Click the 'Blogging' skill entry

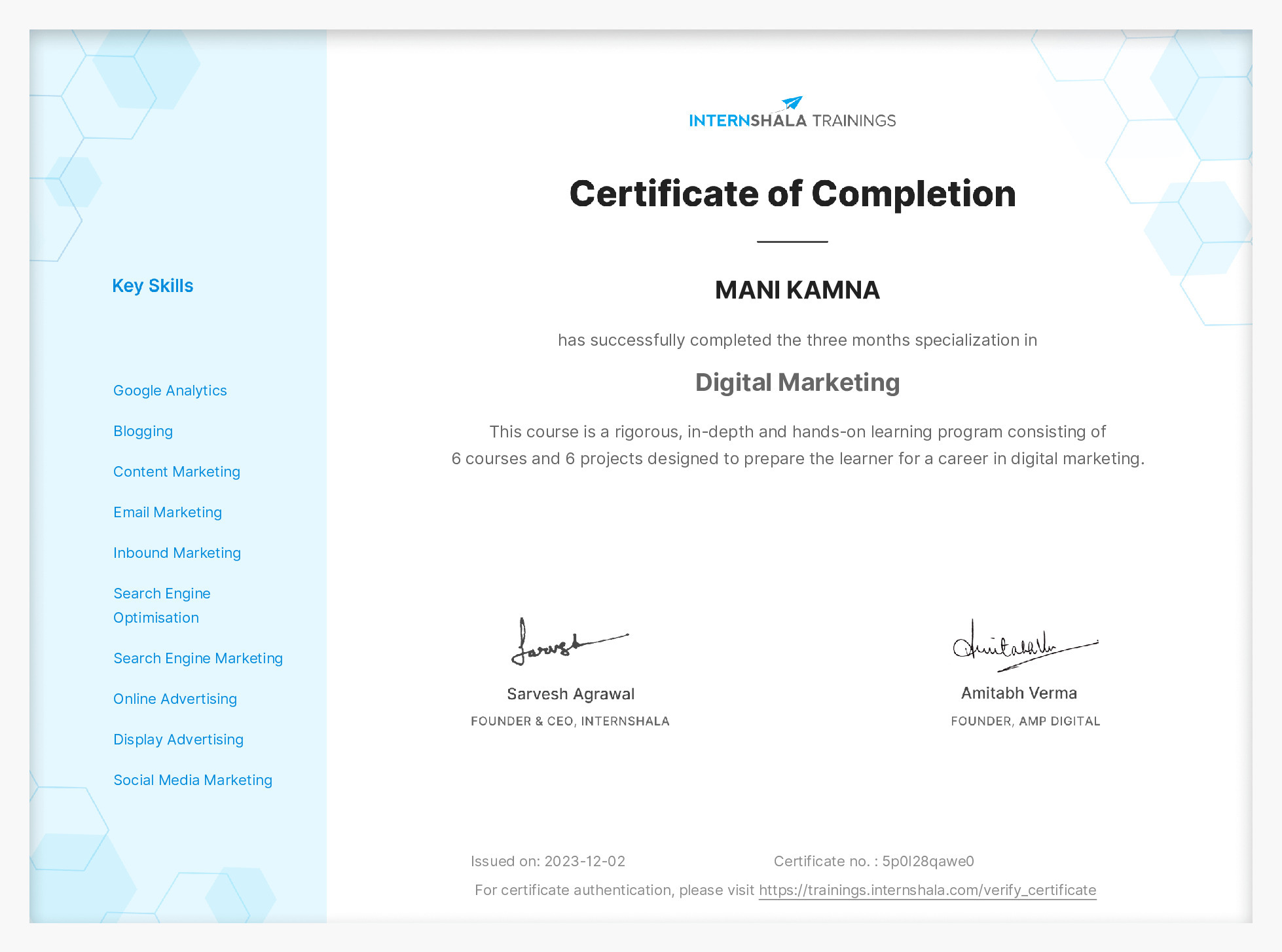coord(143,431)
